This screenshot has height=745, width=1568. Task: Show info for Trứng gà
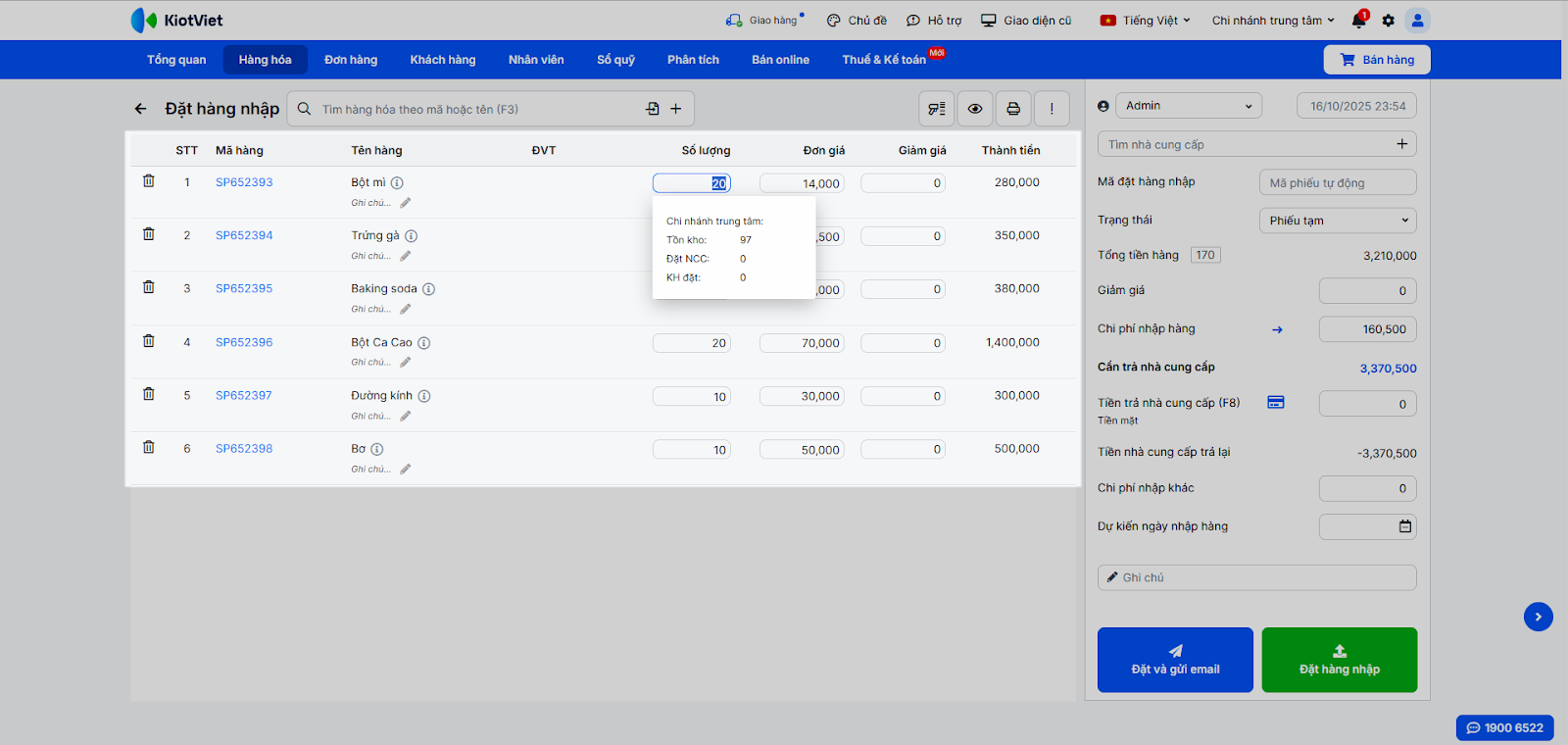click(412, 236)
